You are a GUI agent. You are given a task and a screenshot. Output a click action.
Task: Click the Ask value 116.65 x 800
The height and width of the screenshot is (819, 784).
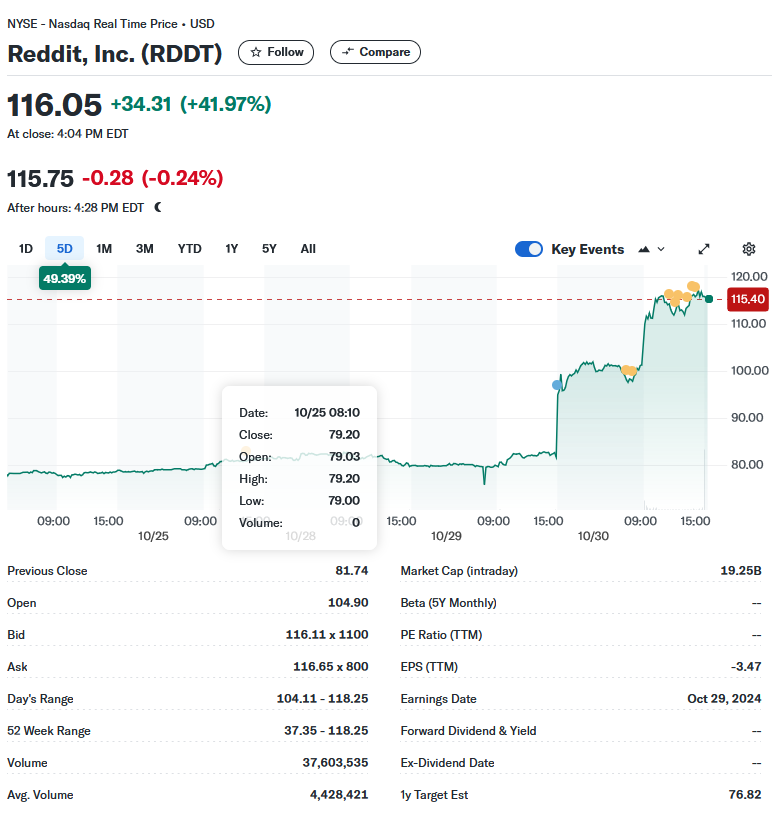(x=331, y=666)
